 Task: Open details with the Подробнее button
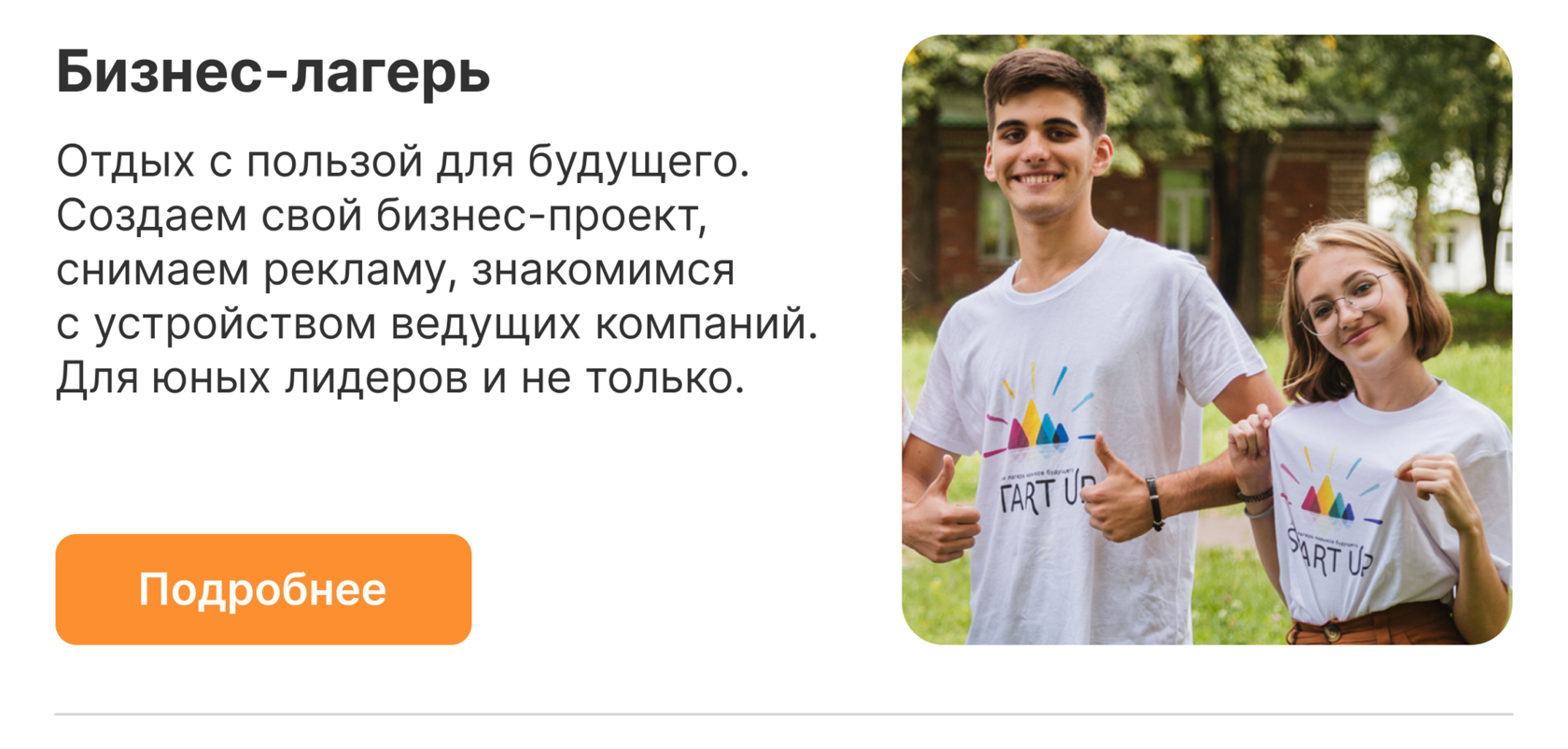[263, 589]
